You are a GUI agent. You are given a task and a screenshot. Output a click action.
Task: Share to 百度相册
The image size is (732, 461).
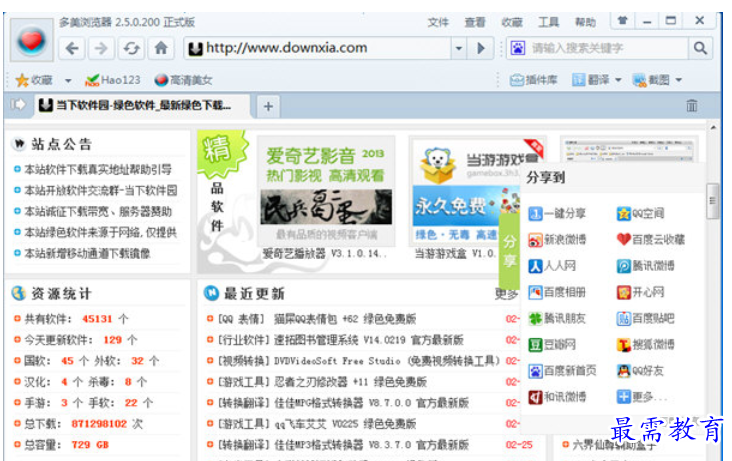coord(557,292)
